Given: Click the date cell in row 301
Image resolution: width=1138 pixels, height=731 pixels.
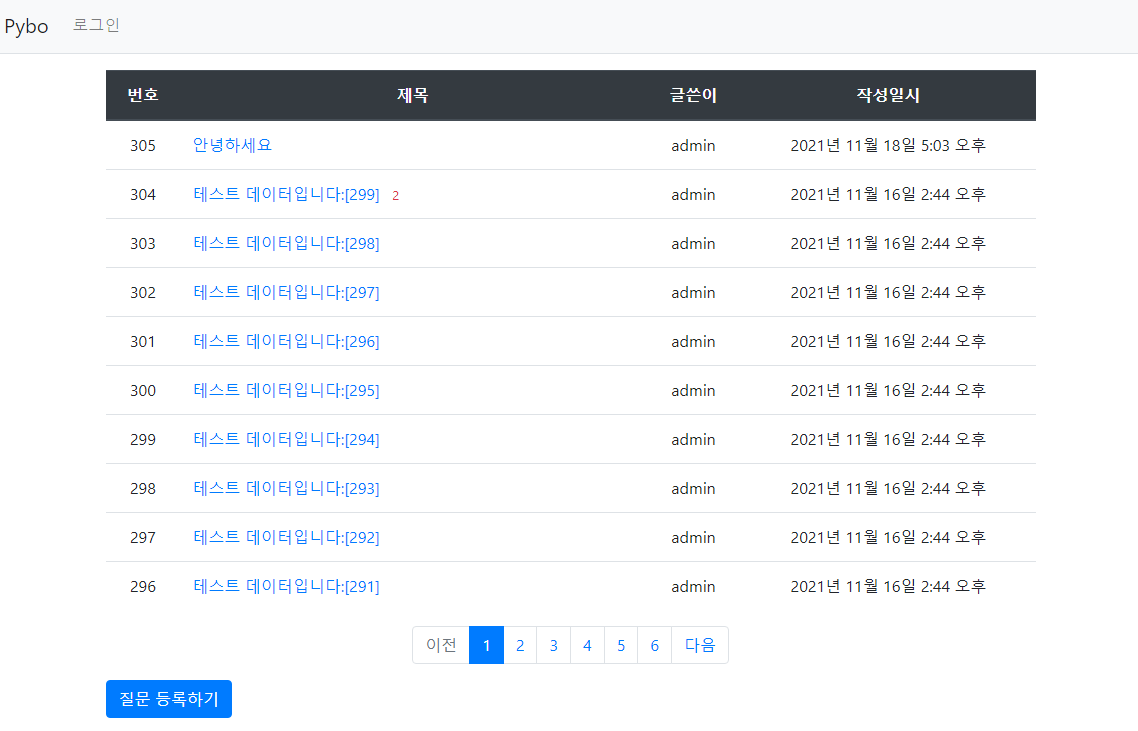Looking at the screenshot, I should pyautogui.click(x=888, y=341).
